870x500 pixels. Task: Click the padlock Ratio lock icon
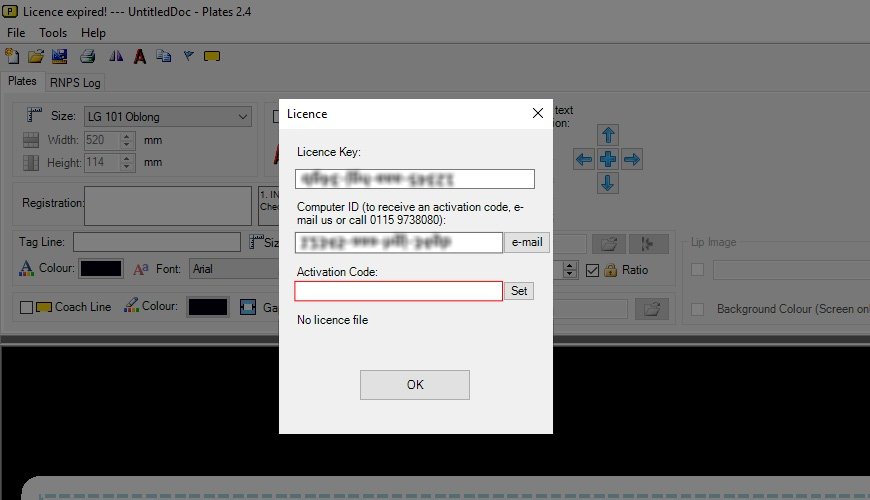pos(610,270)
